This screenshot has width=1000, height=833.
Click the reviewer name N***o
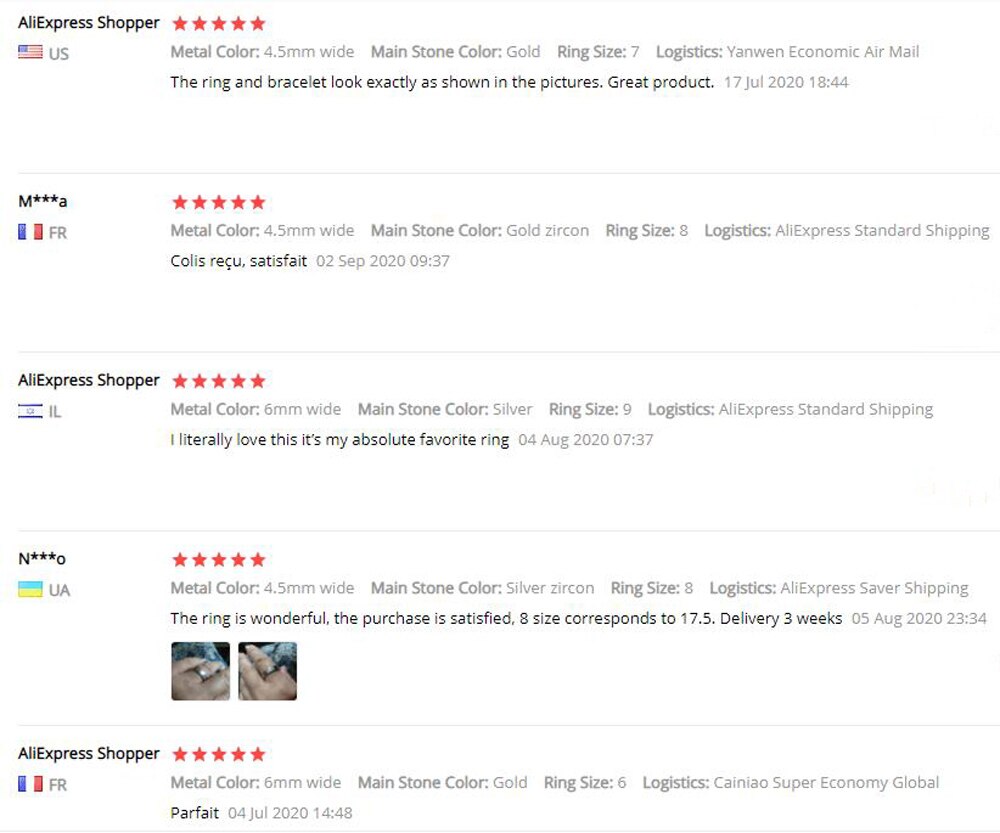click(x=42, y=558)
